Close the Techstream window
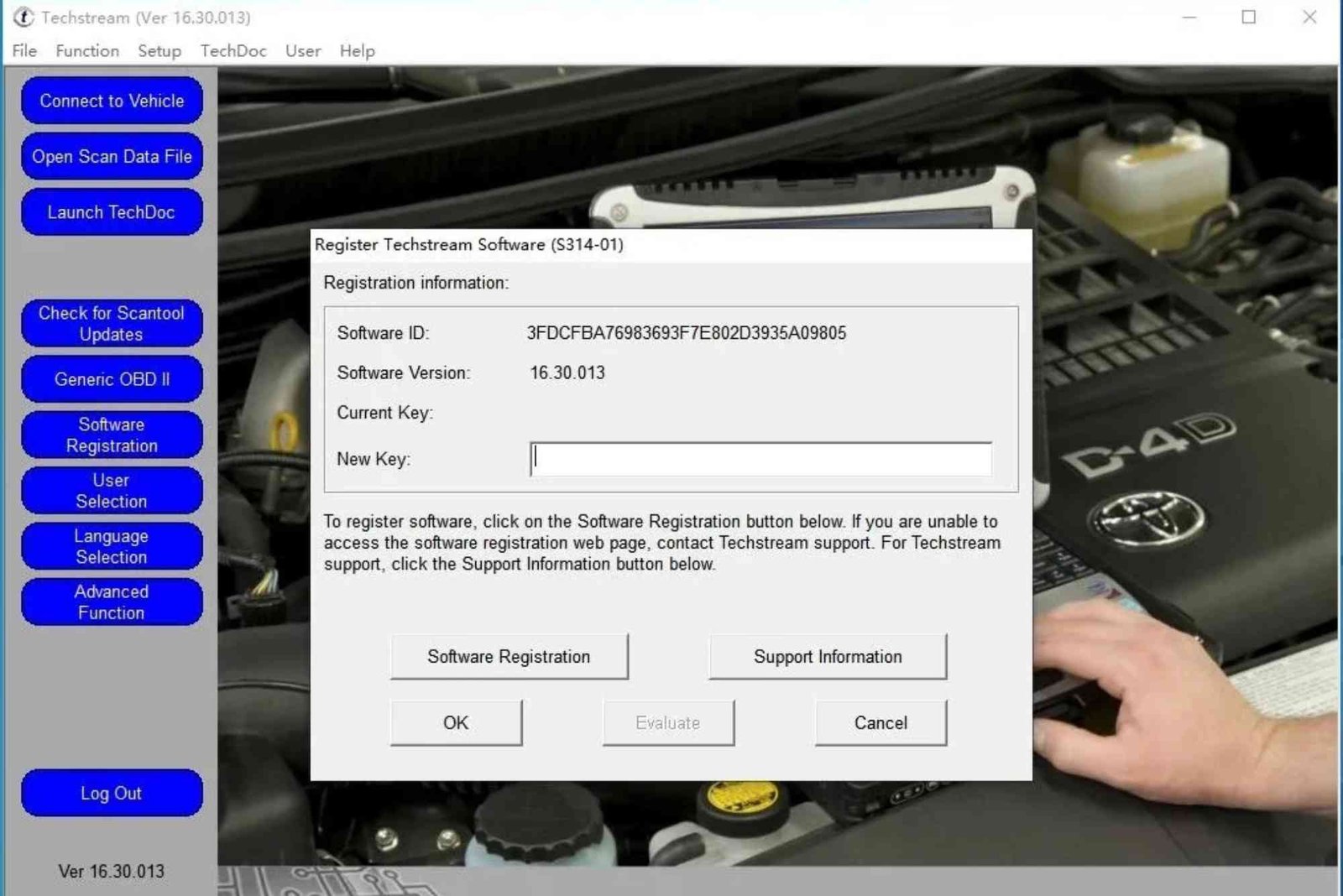This screenshot has width=1343, height=896. click(1309, 17)
